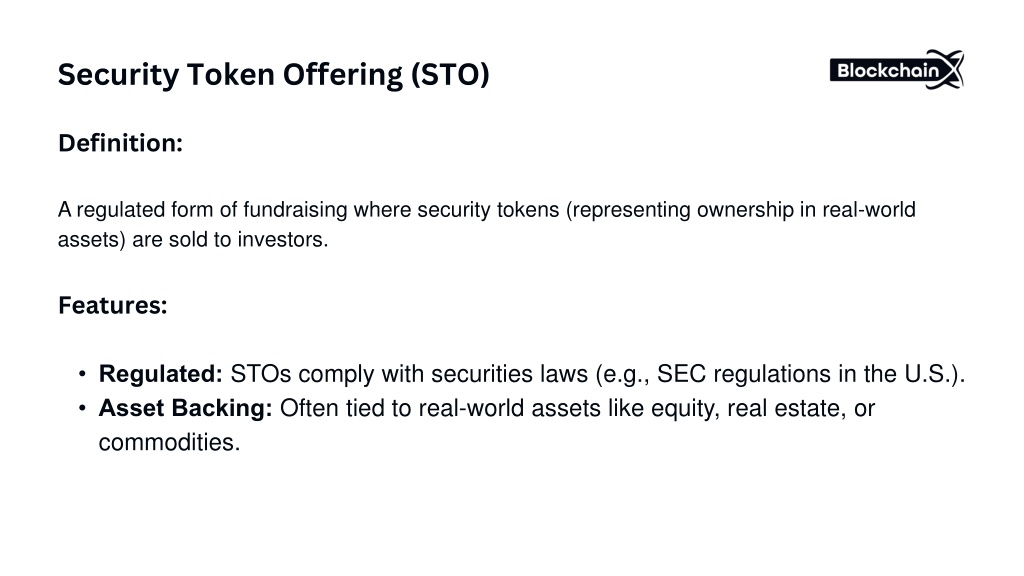Click the Definition: heading
This screenshot has width=1024, height=576.
click(120, 143)
